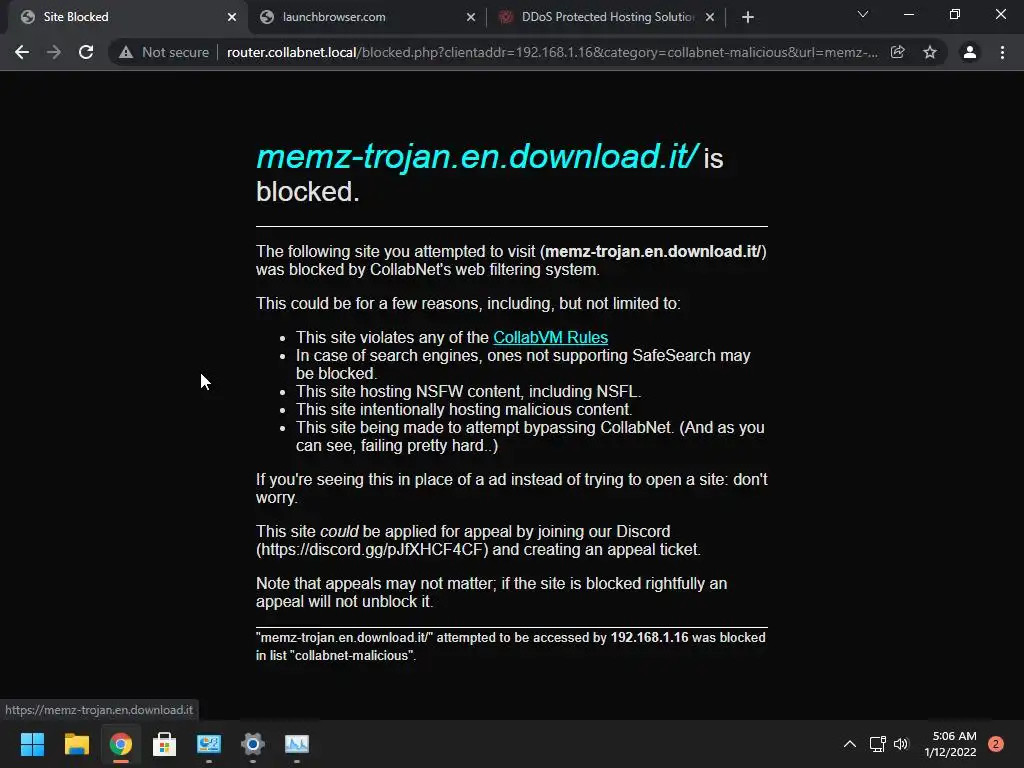
Task: Click the memz-trojan.en.download.it heading link
Action: click(477, 157)
